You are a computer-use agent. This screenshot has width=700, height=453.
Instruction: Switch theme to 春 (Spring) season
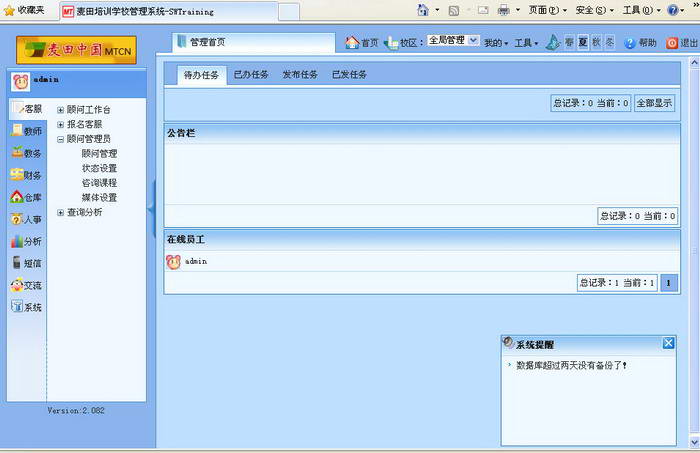[x=569, y=43]
